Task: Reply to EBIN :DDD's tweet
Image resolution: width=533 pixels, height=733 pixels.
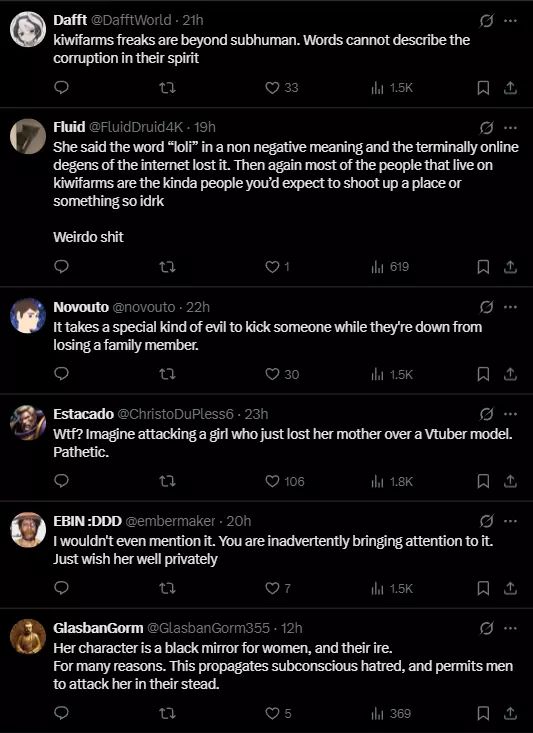Action: (62, 588)
